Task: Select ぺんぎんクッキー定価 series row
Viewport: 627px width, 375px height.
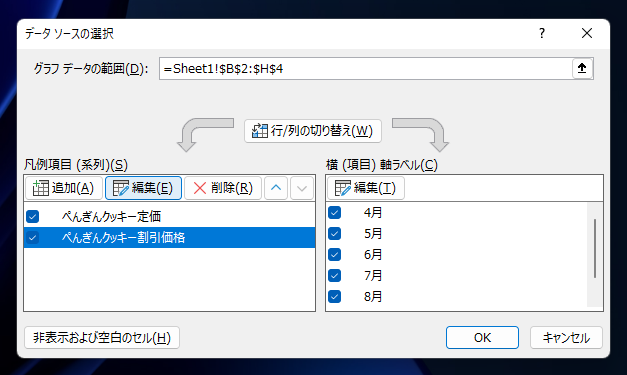Action: [170, 217]
